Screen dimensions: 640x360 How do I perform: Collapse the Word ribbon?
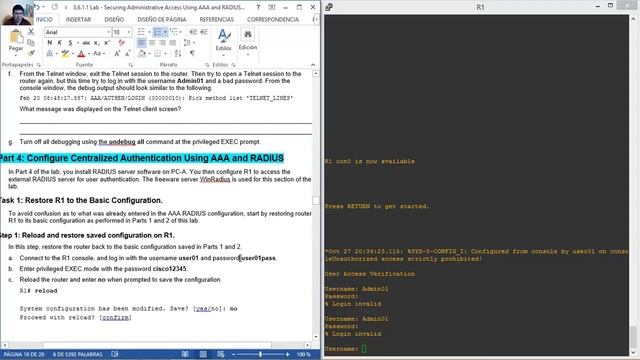point(313,65)
